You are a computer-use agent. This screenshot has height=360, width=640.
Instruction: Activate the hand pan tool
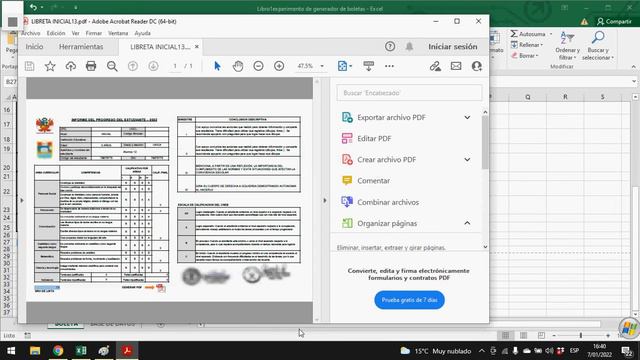point(238,66)
